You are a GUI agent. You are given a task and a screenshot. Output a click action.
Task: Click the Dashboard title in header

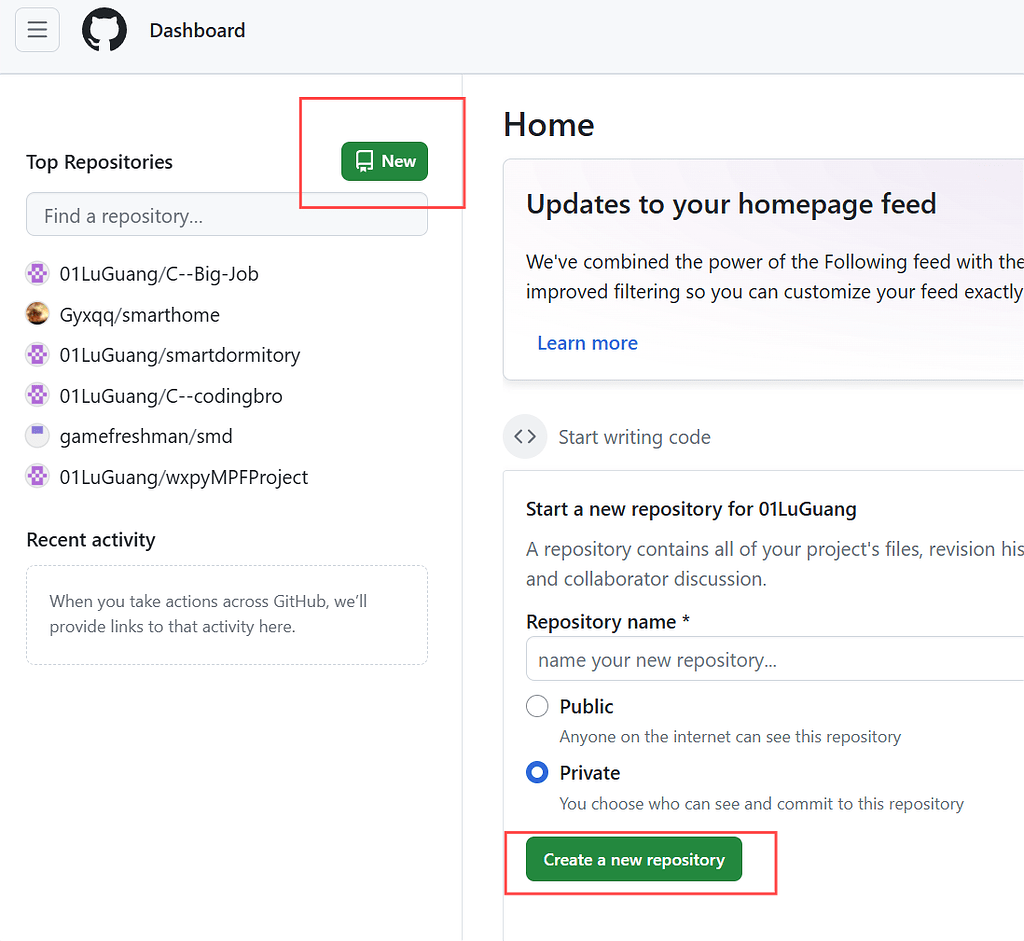click(x=197, y=30)
